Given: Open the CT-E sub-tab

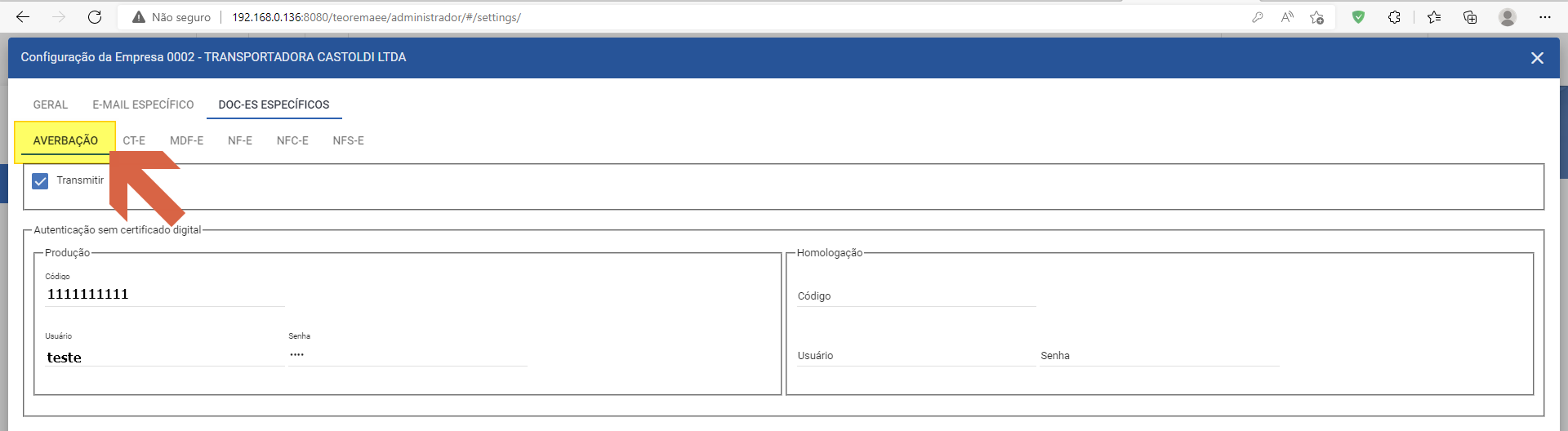Looking at the screenshot, I should coord(134,140).
